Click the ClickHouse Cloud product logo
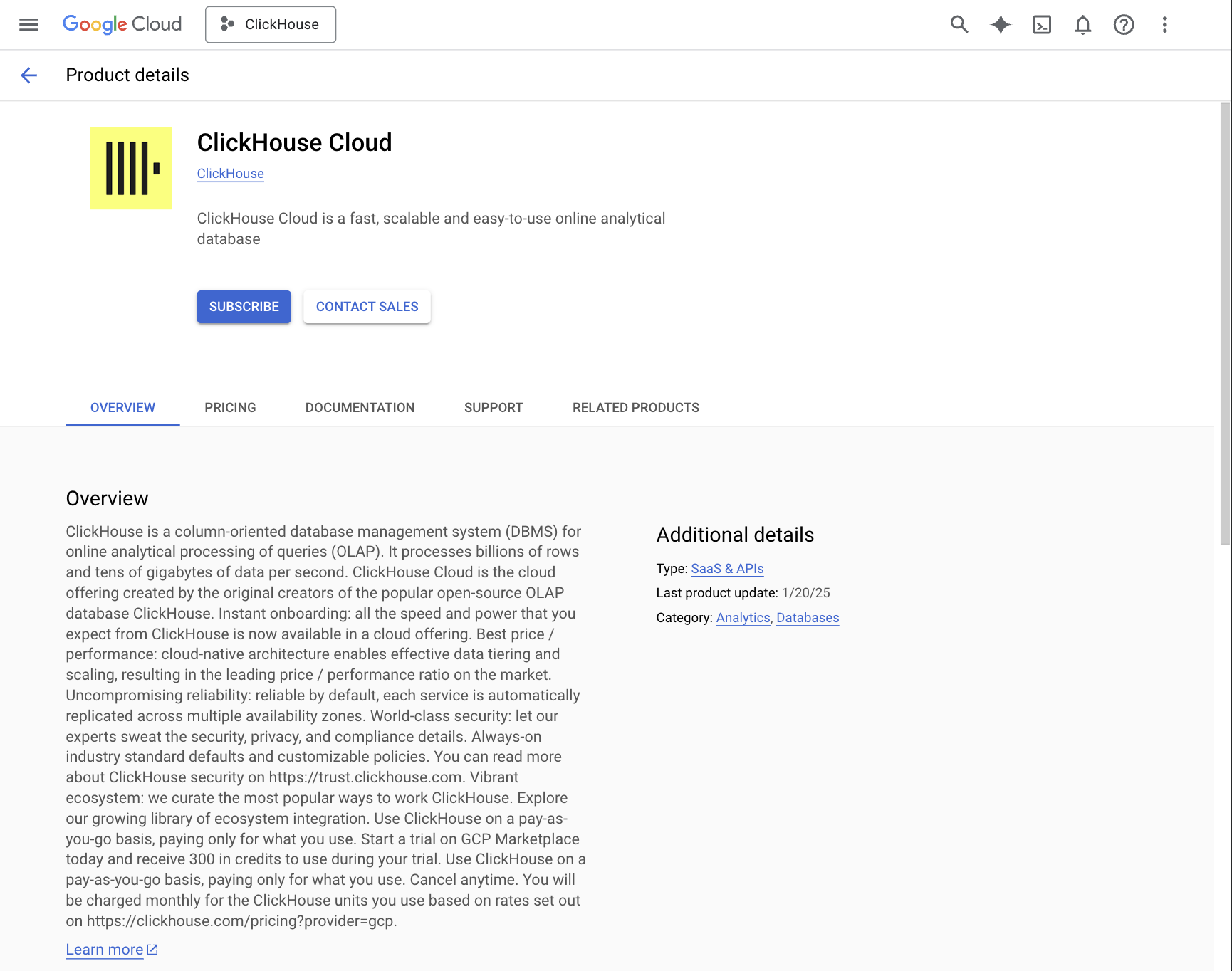 tap(131, 168)
